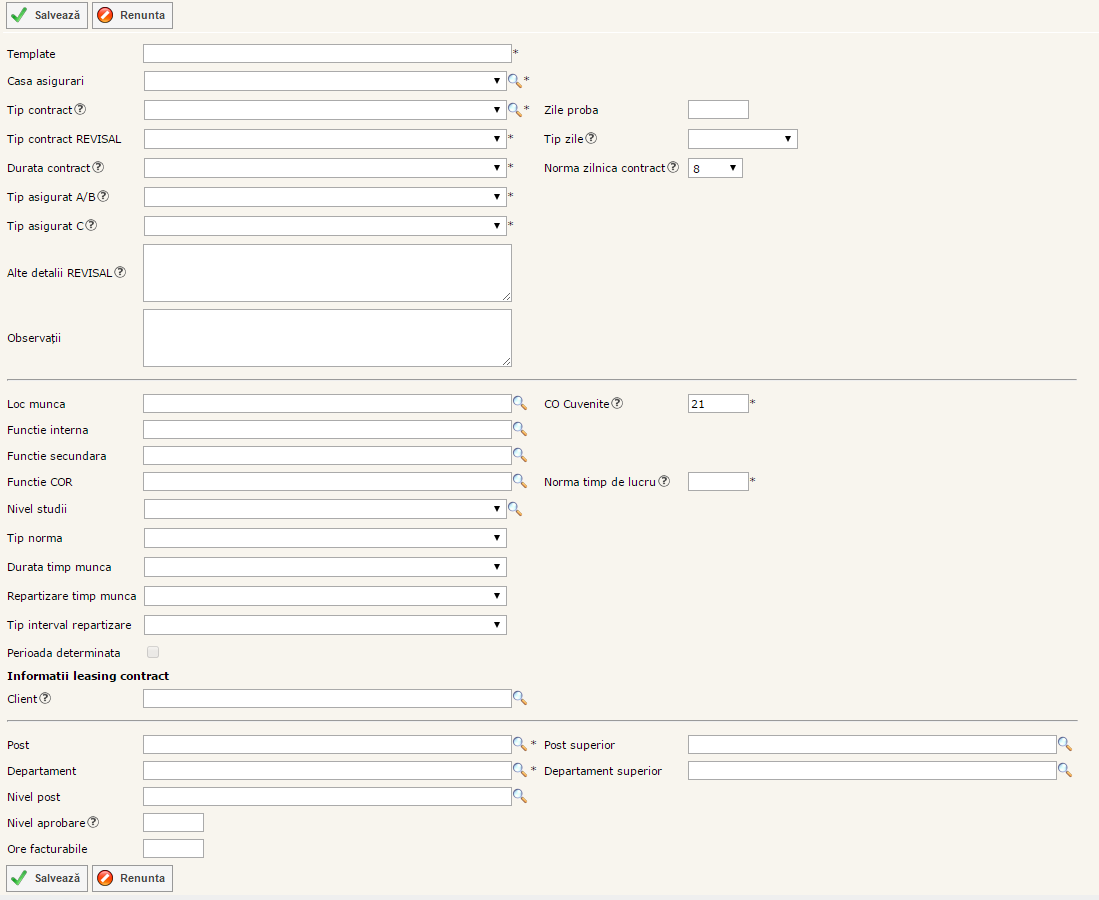The height and width of the screenshot is (900, 1099).
Task: Click the magnifier icon beside Loc munca
Action: pos(519,403)
